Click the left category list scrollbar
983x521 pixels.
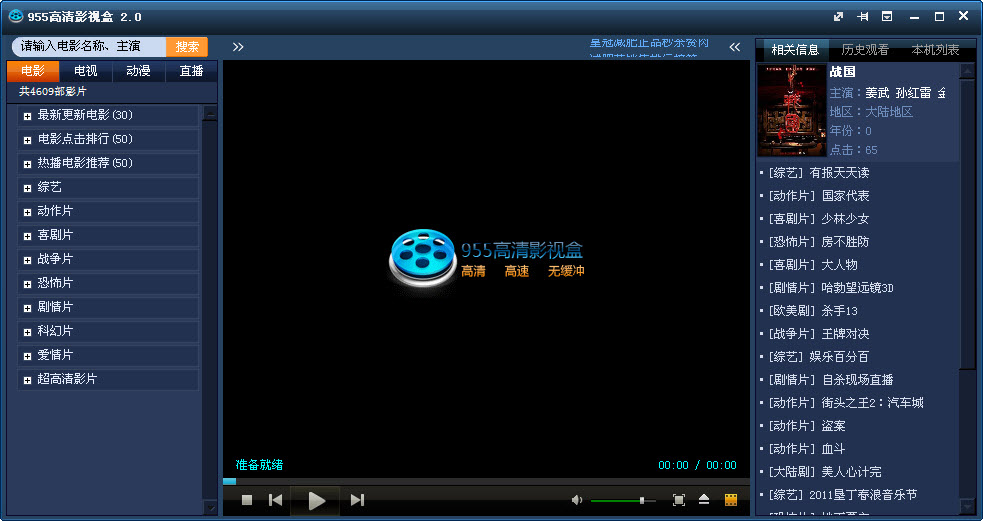210,310
